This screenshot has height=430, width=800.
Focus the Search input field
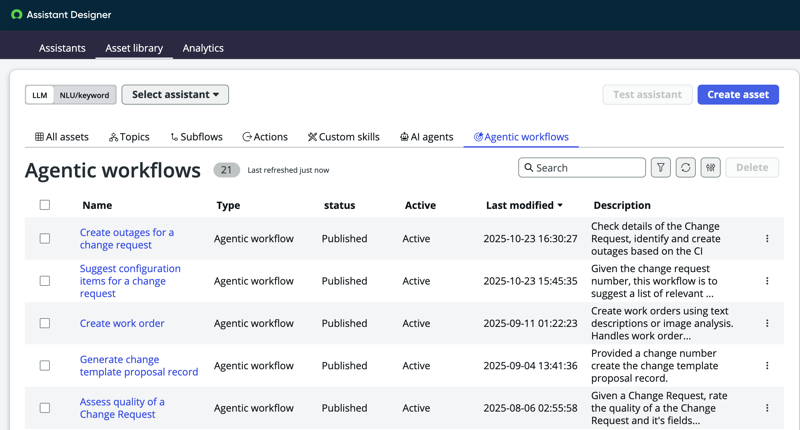point(582,167)
